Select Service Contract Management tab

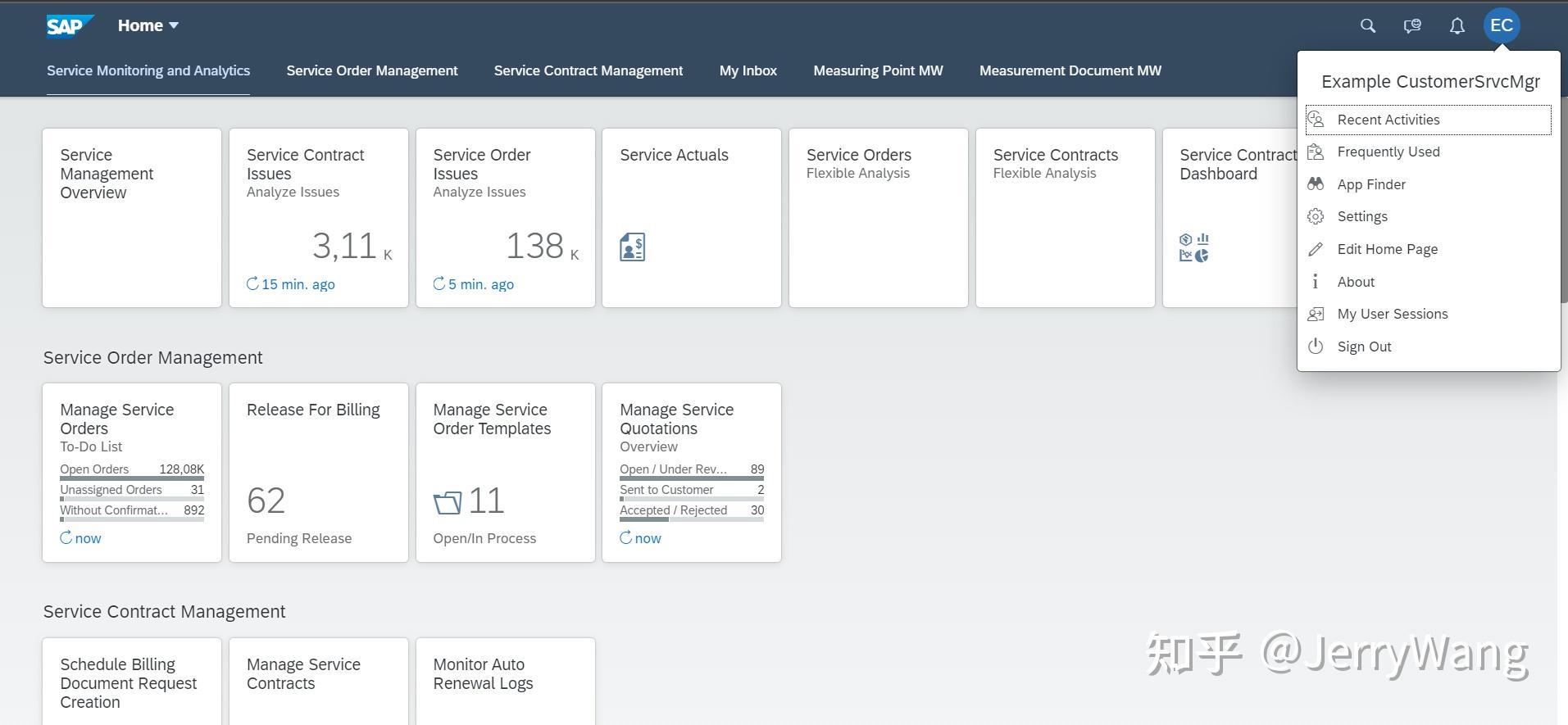588,71
